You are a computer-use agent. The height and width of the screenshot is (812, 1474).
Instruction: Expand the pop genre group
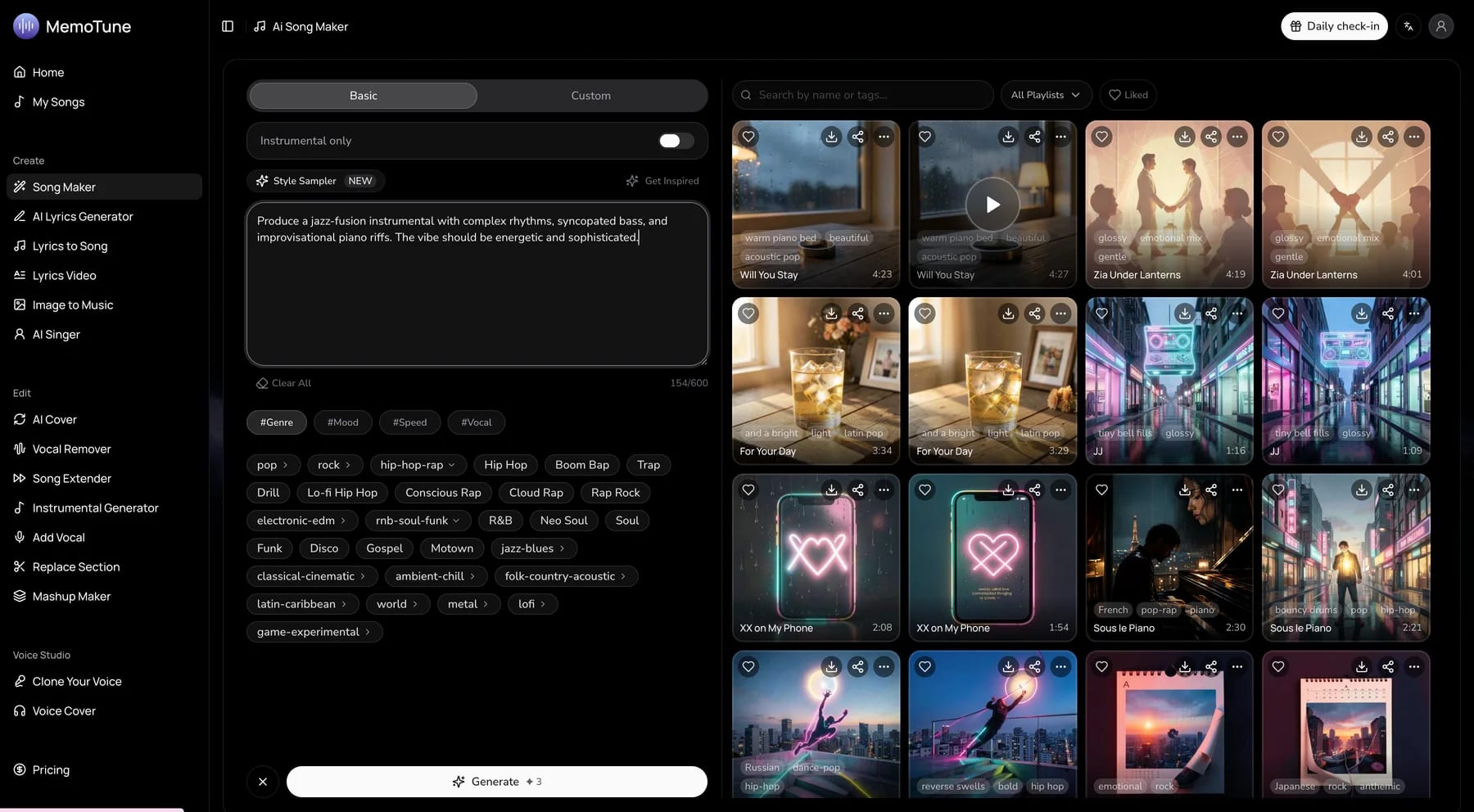click(x=273, y=465)
